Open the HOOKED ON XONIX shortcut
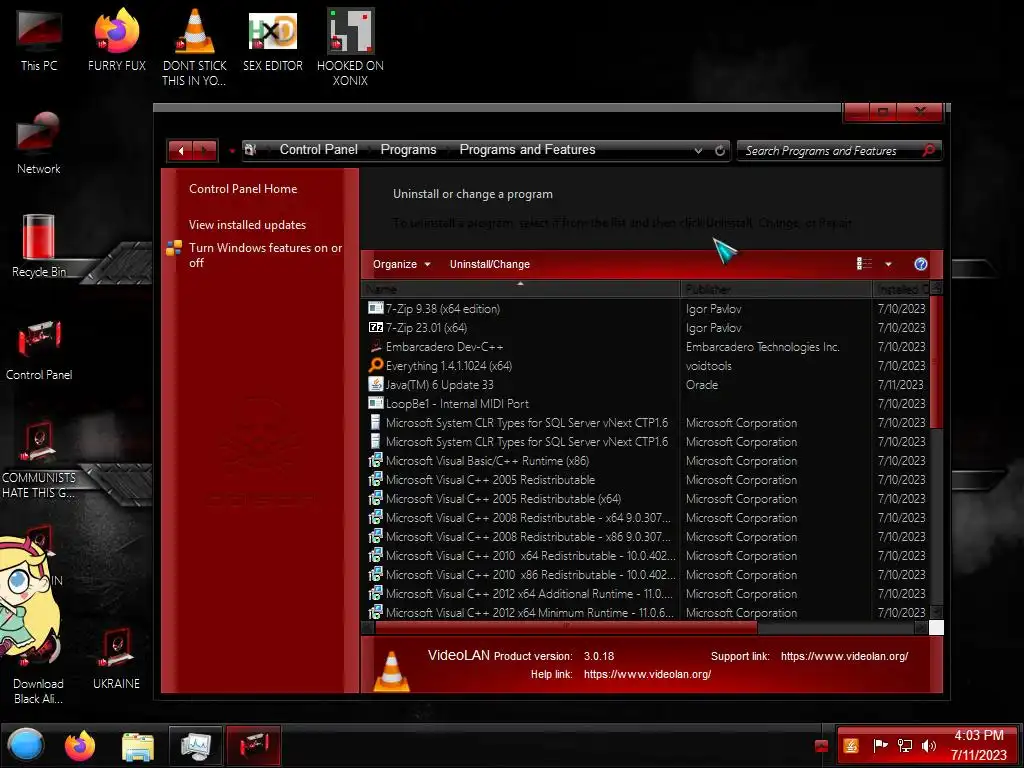The width and height of the screenshot is (1024, 768). (x=350, y=47)
